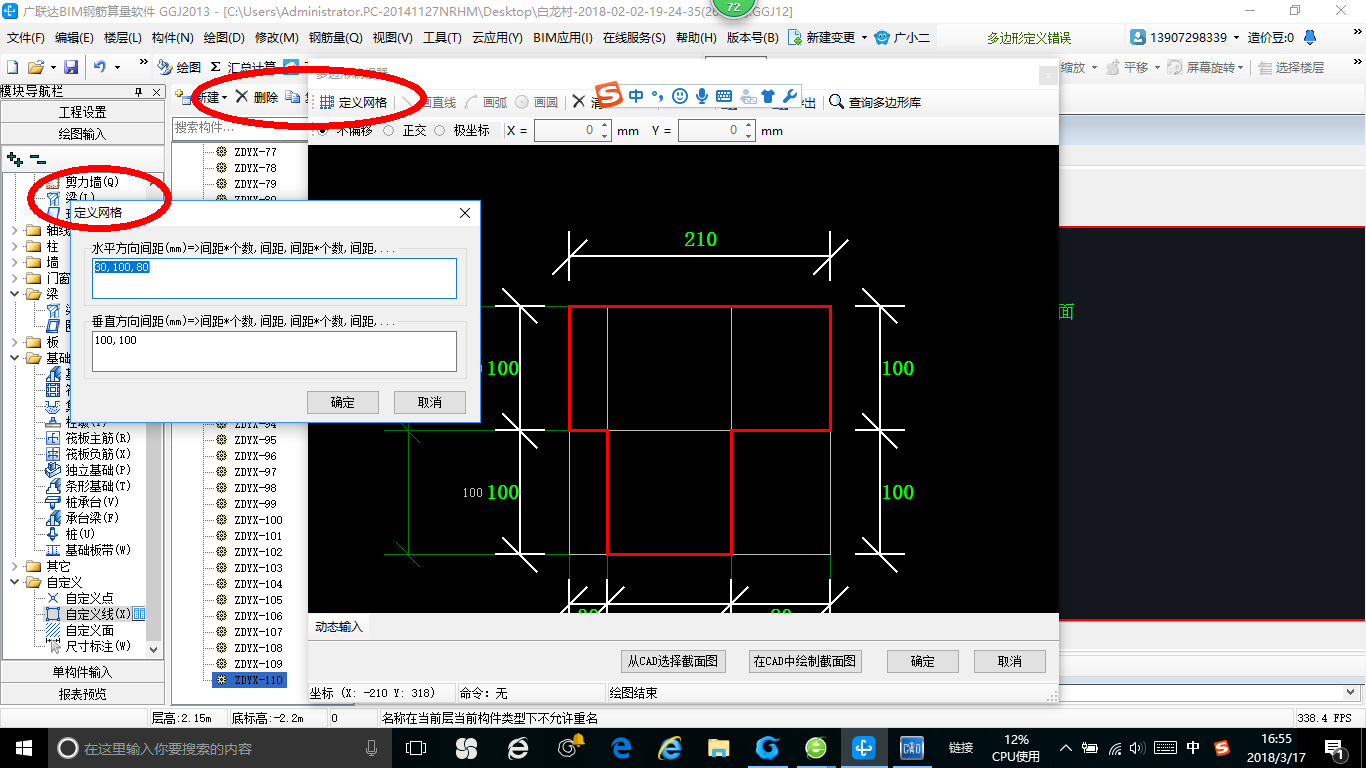
Task: Select 正交 radio option
Action: point(405,131)
